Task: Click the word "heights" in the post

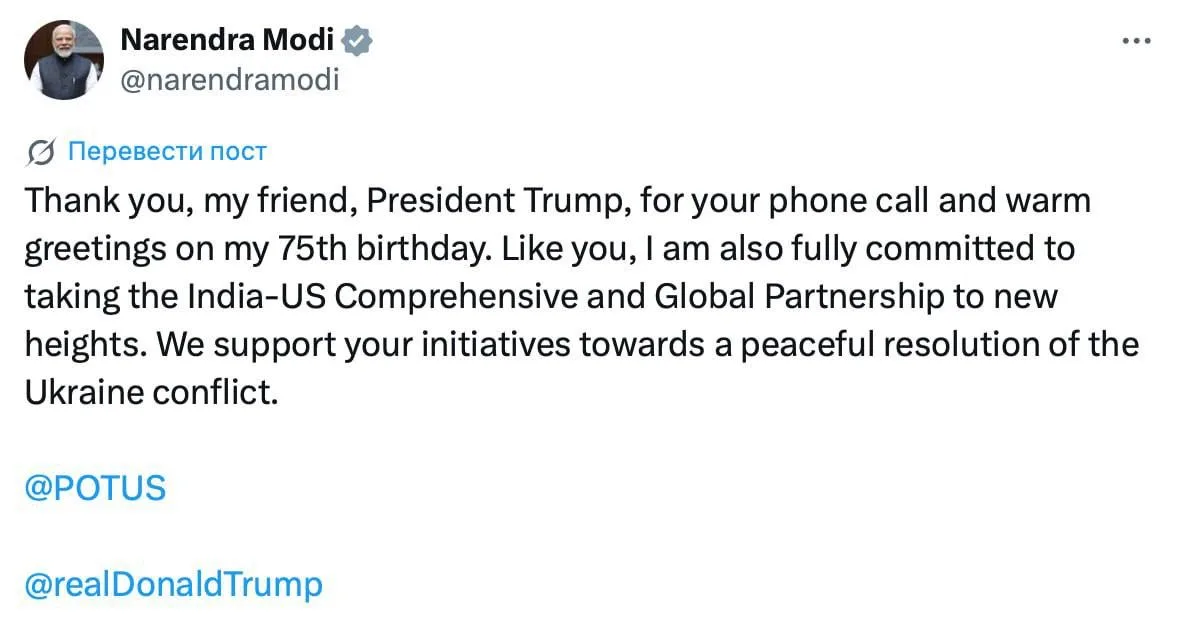Action: (x=85, y=345)
